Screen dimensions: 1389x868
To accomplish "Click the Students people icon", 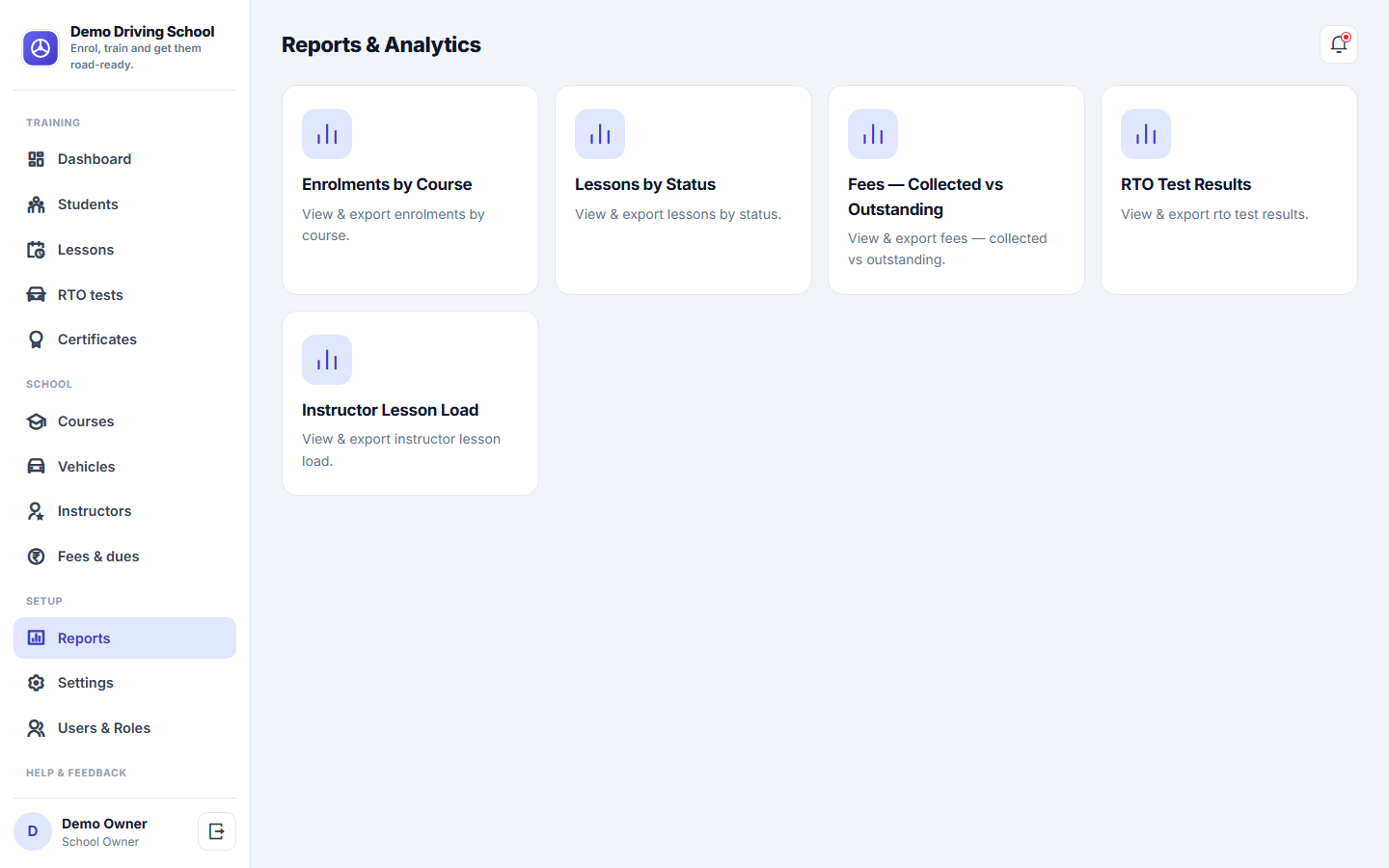I will tap(36, 204).
